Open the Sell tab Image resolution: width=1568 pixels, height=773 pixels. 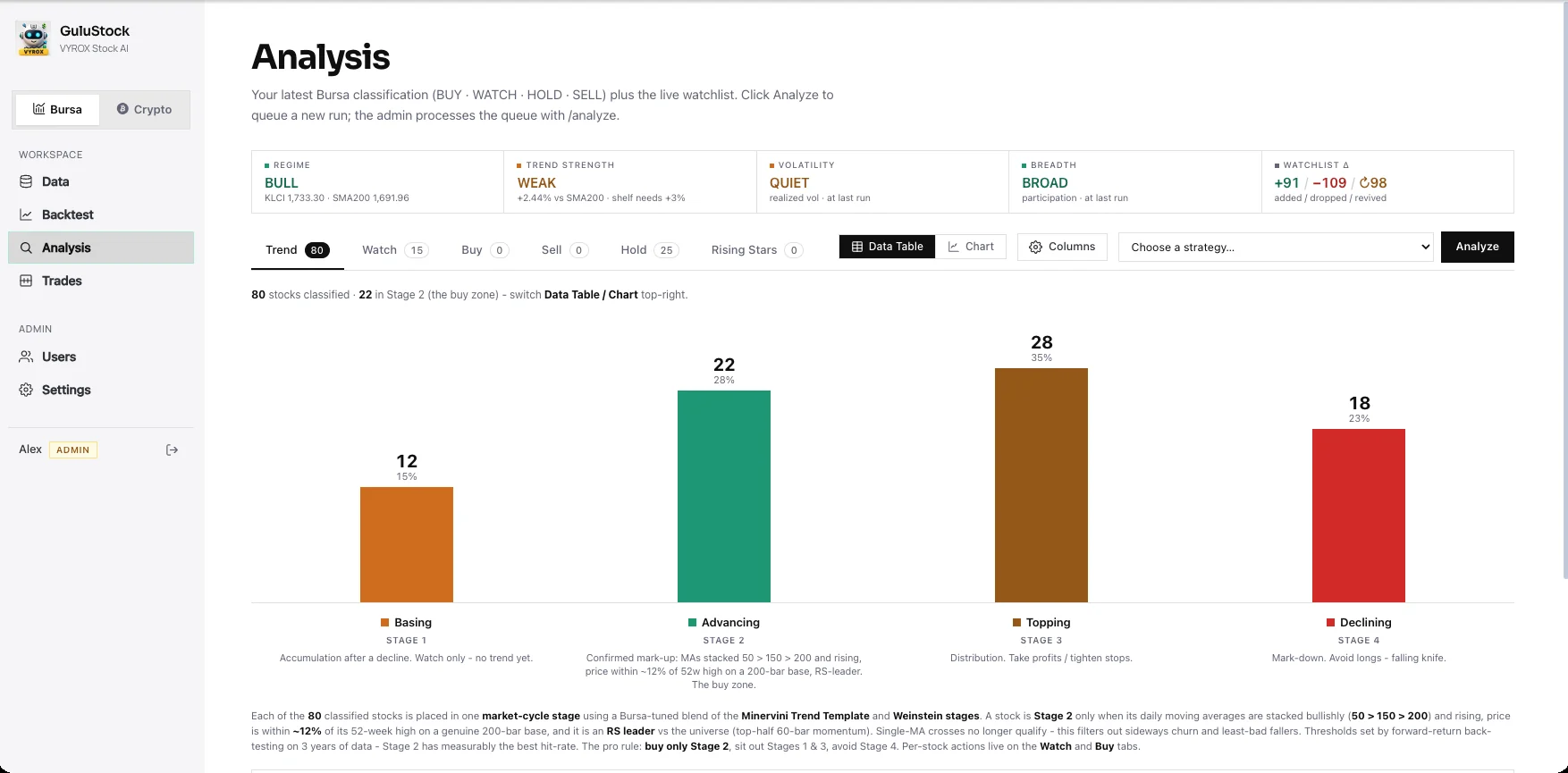point(564,250)
